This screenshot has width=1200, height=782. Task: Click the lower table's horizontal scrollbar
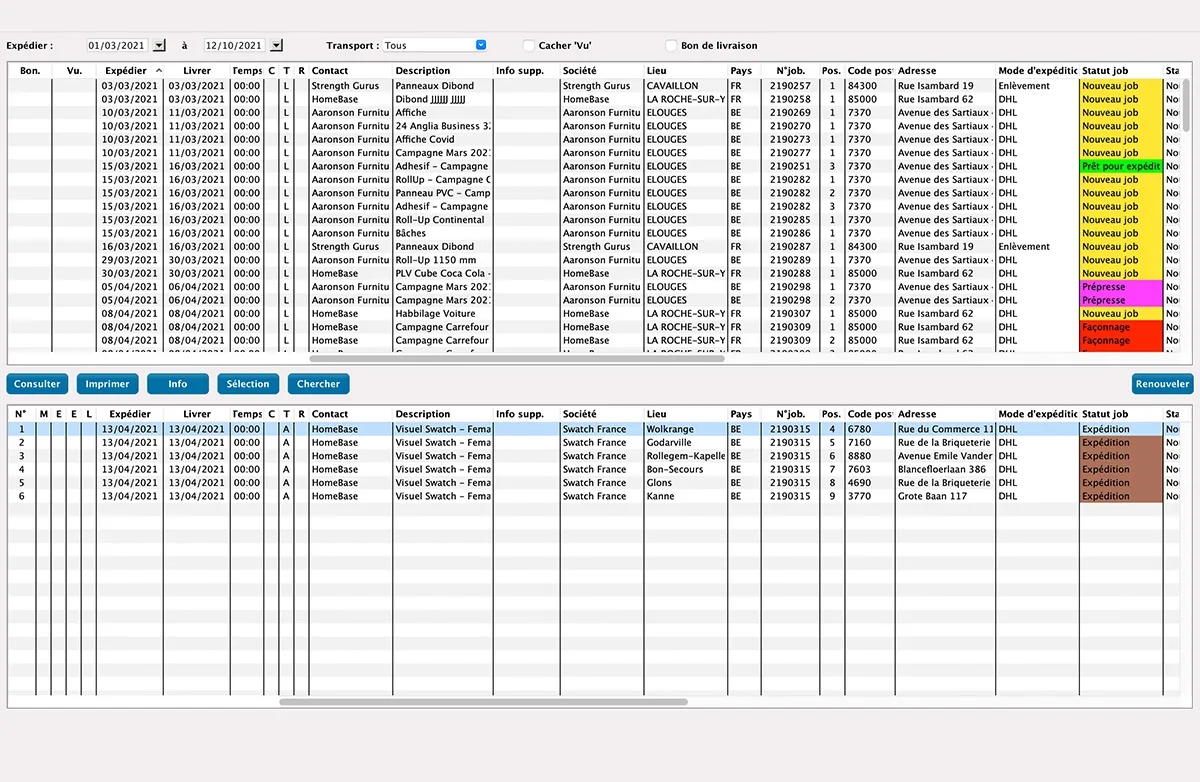pos(483,702)
